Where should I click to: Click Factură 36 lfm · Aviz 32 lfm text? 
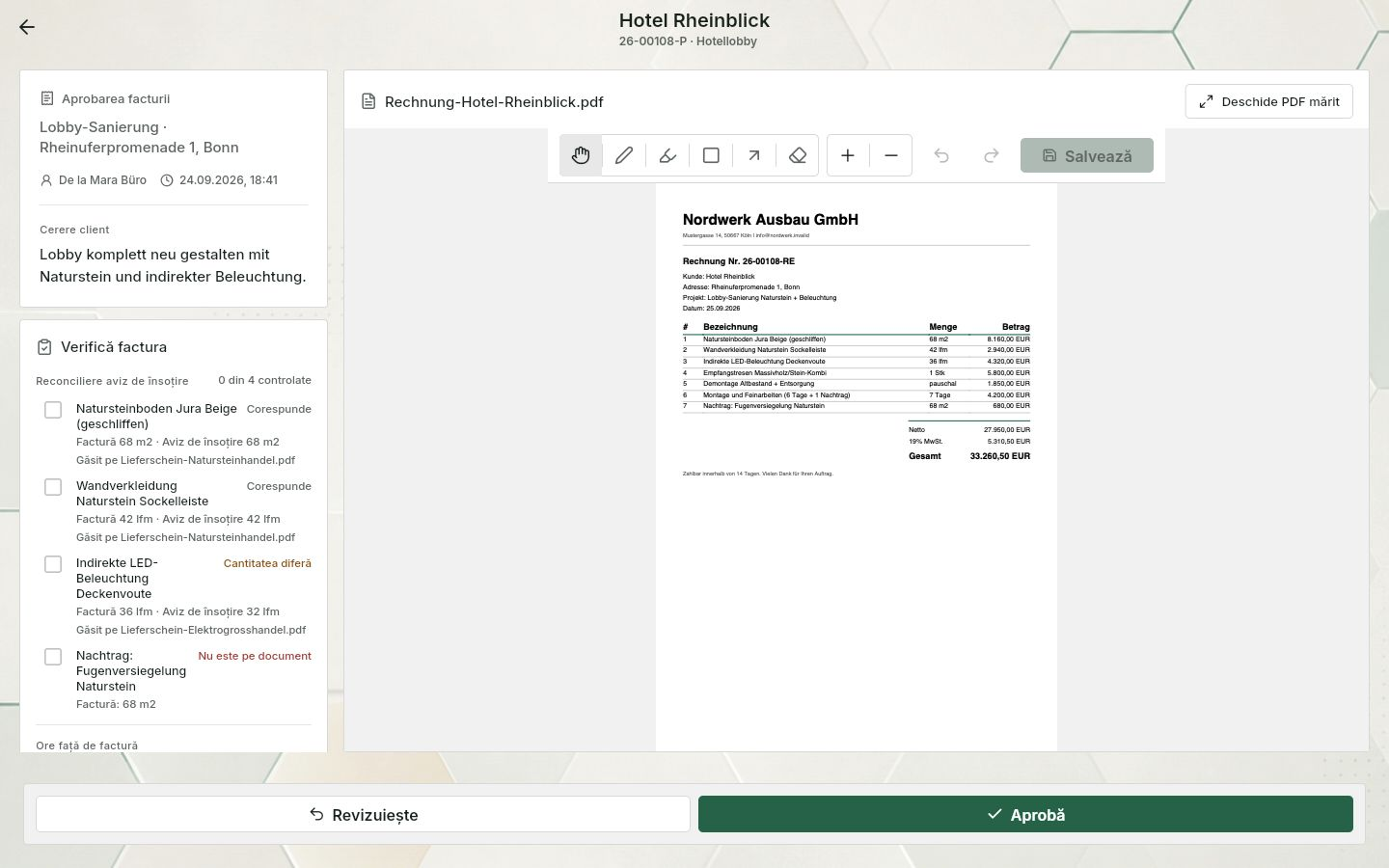[177, 611]
